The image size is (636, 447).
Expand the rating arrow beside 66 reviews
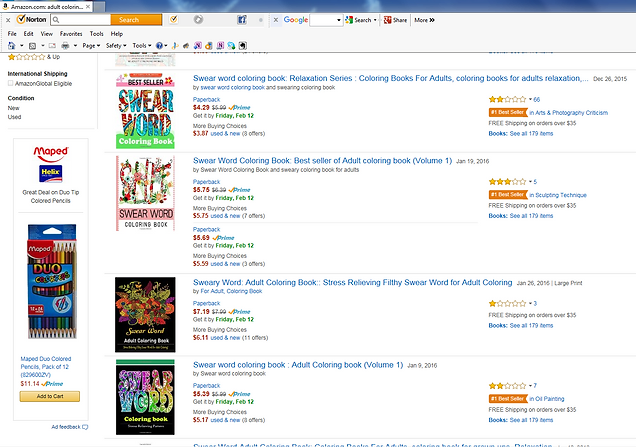530,99
